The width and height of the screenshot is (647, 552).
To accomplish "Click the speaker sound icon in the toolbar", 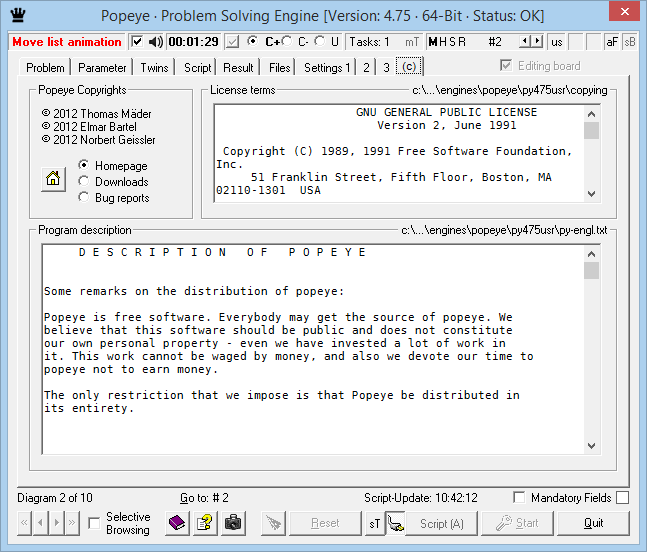I will click(156, 42).
